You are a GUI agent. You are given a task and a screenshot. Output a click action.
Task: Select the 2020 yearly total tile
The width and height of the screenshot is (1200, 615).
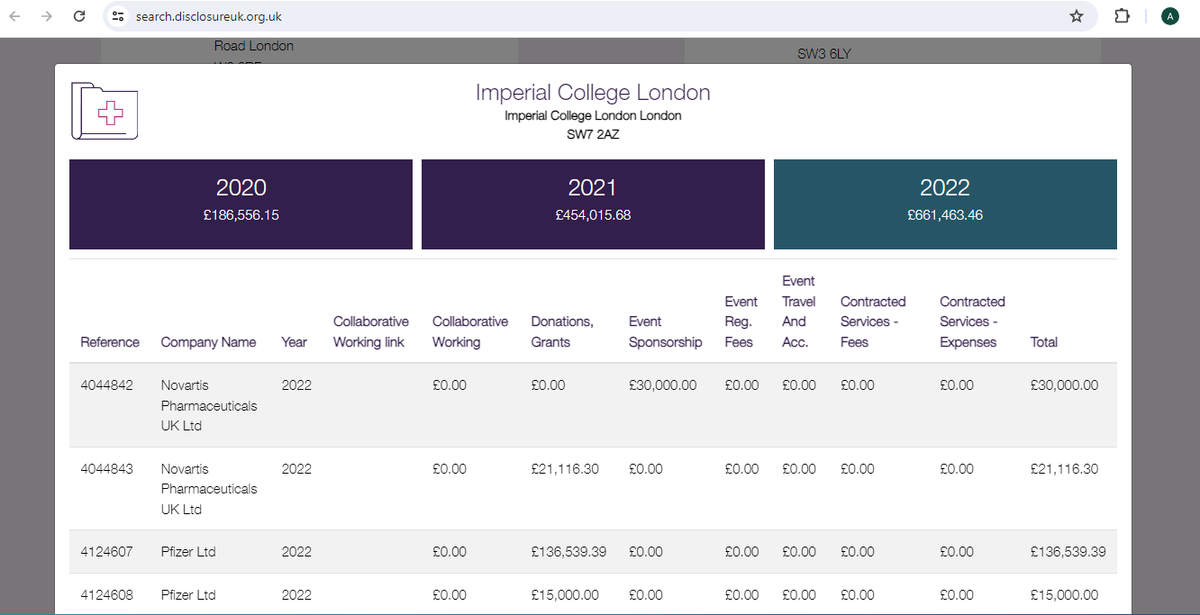click(x=241, y=204)
